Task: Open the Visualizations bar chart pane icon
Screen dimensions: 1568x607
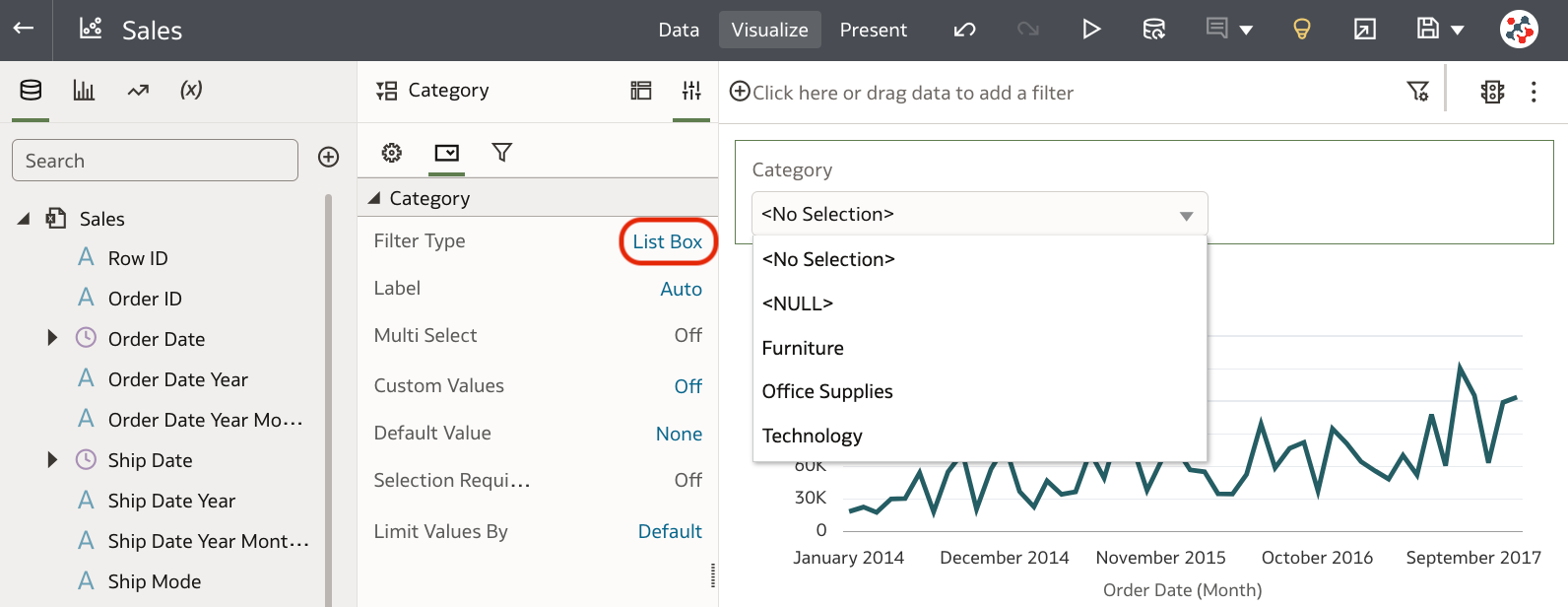Action: (x=84, y=91)
